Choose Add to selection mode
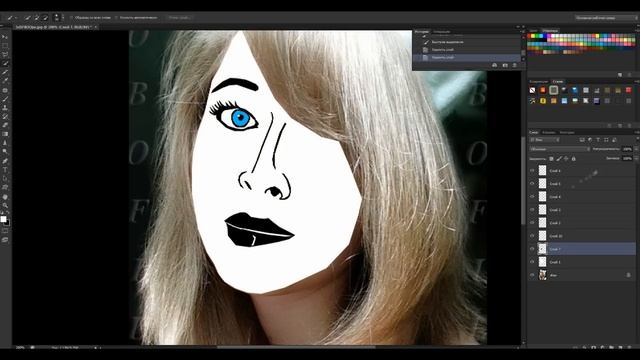The image size is (640, 360). tap(36, 18)
